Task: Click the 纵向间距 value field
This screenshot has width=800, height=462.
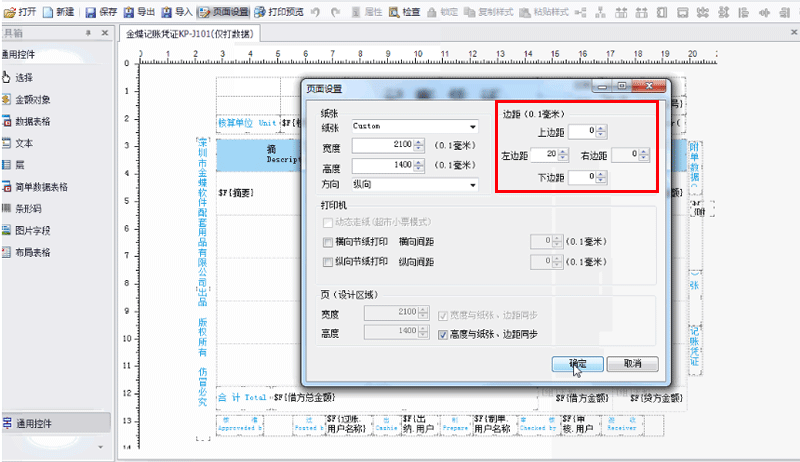Action: (x=541, y=262)
